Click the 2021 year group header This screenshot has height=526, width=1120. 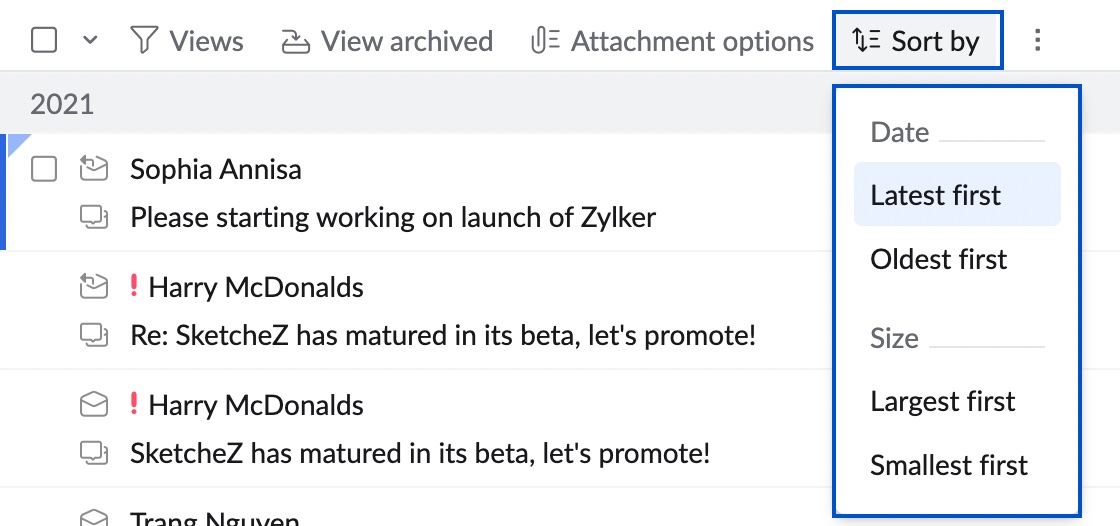[x=62, y=104]
